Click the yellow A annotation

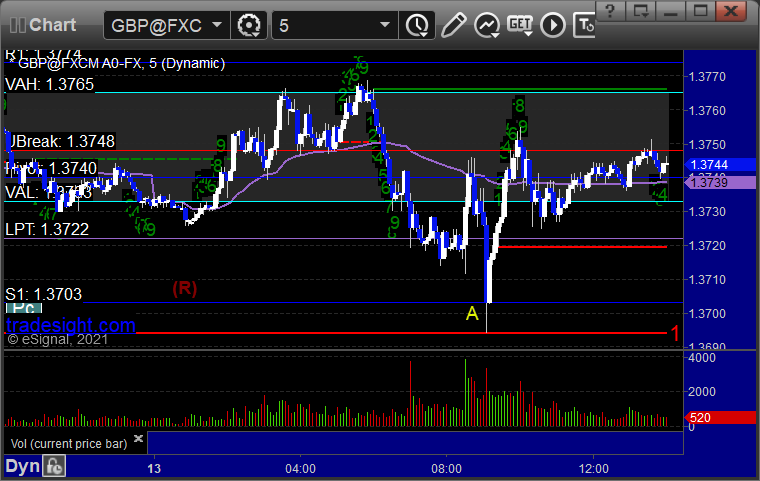tap(472, 314)
